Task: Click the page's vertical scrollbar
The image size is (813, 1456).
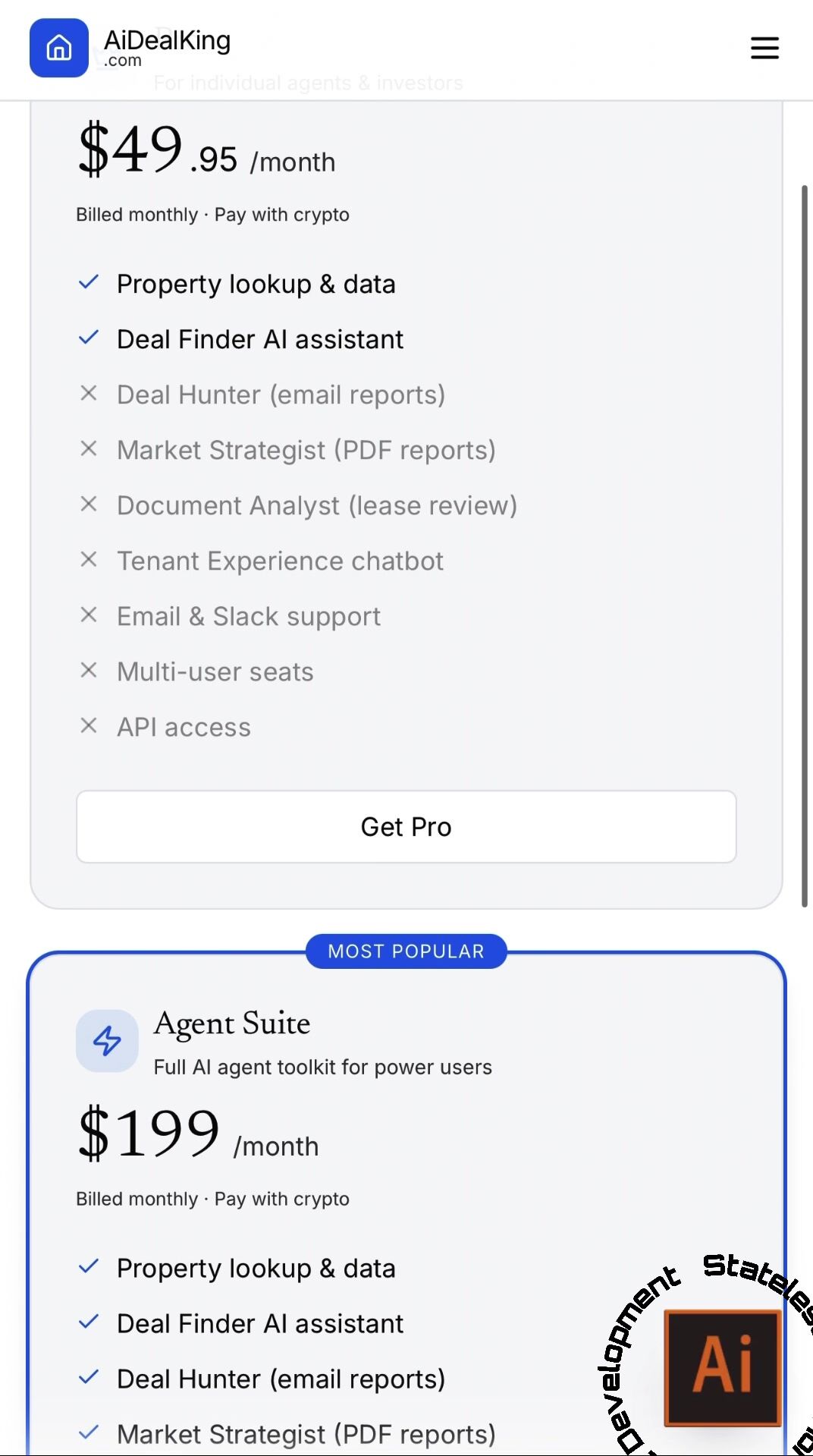Action: pos(805,545)
